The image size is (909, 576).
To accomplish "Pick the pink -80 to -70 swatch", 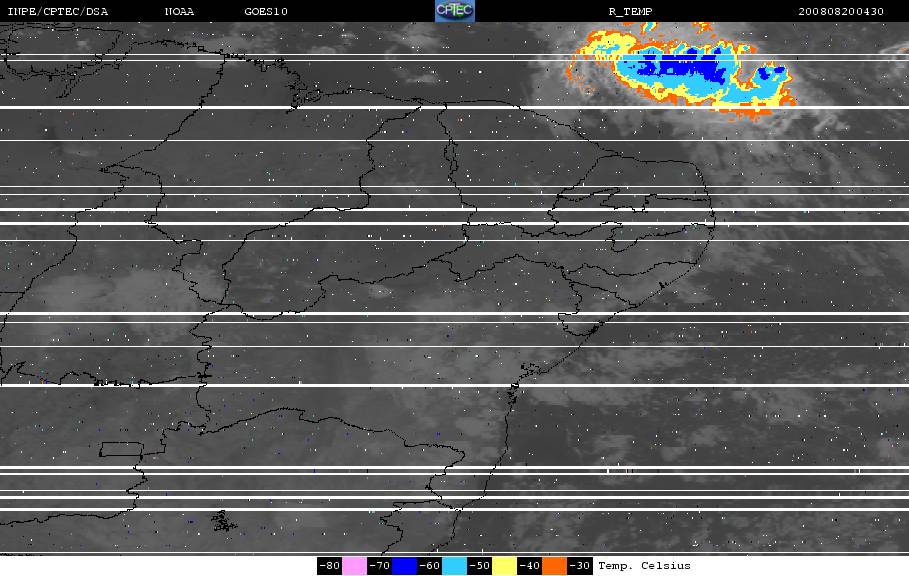I will pyautogui.click(x=354, y=566).
